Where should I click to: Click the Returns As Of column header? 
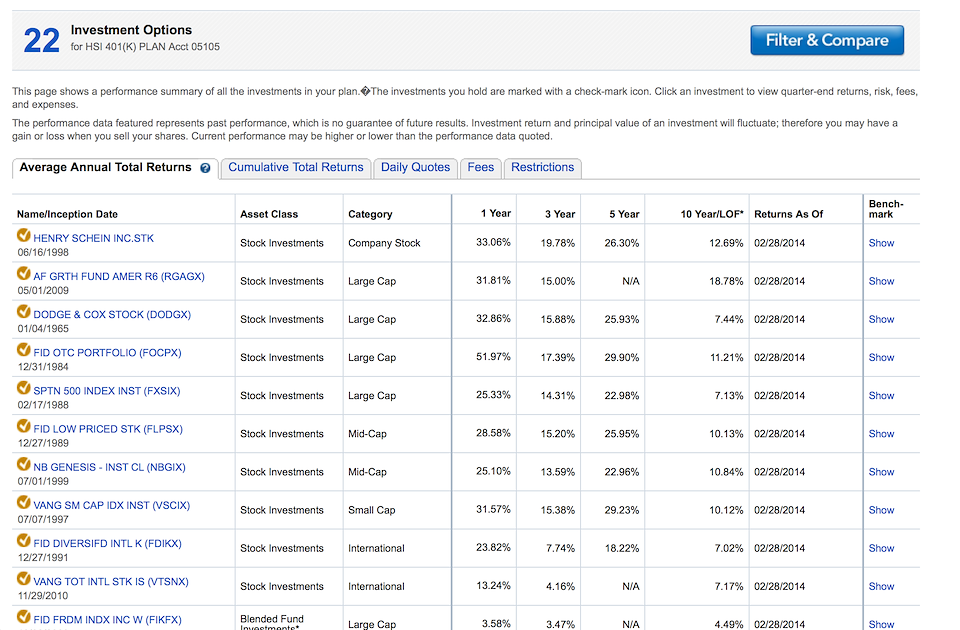click(789, 214)
